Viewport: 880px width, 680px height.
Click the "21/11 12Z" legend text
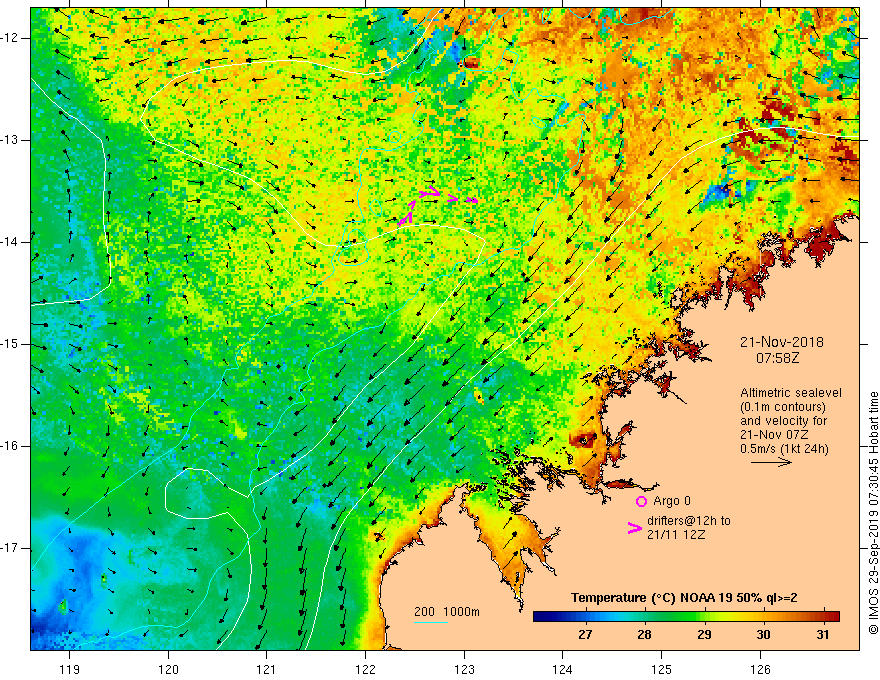[x=676, y=535]
